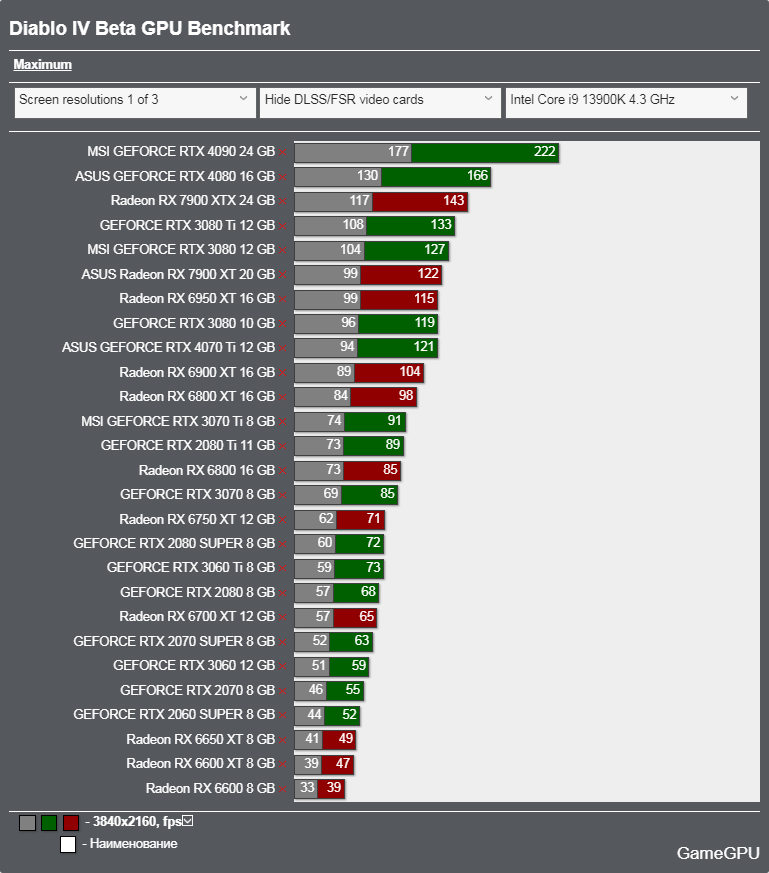Viewport: 769px width, 873px height.
Task: Click the MSI GEFORCE RTX 4090 24 GB label
Action: 181,151
